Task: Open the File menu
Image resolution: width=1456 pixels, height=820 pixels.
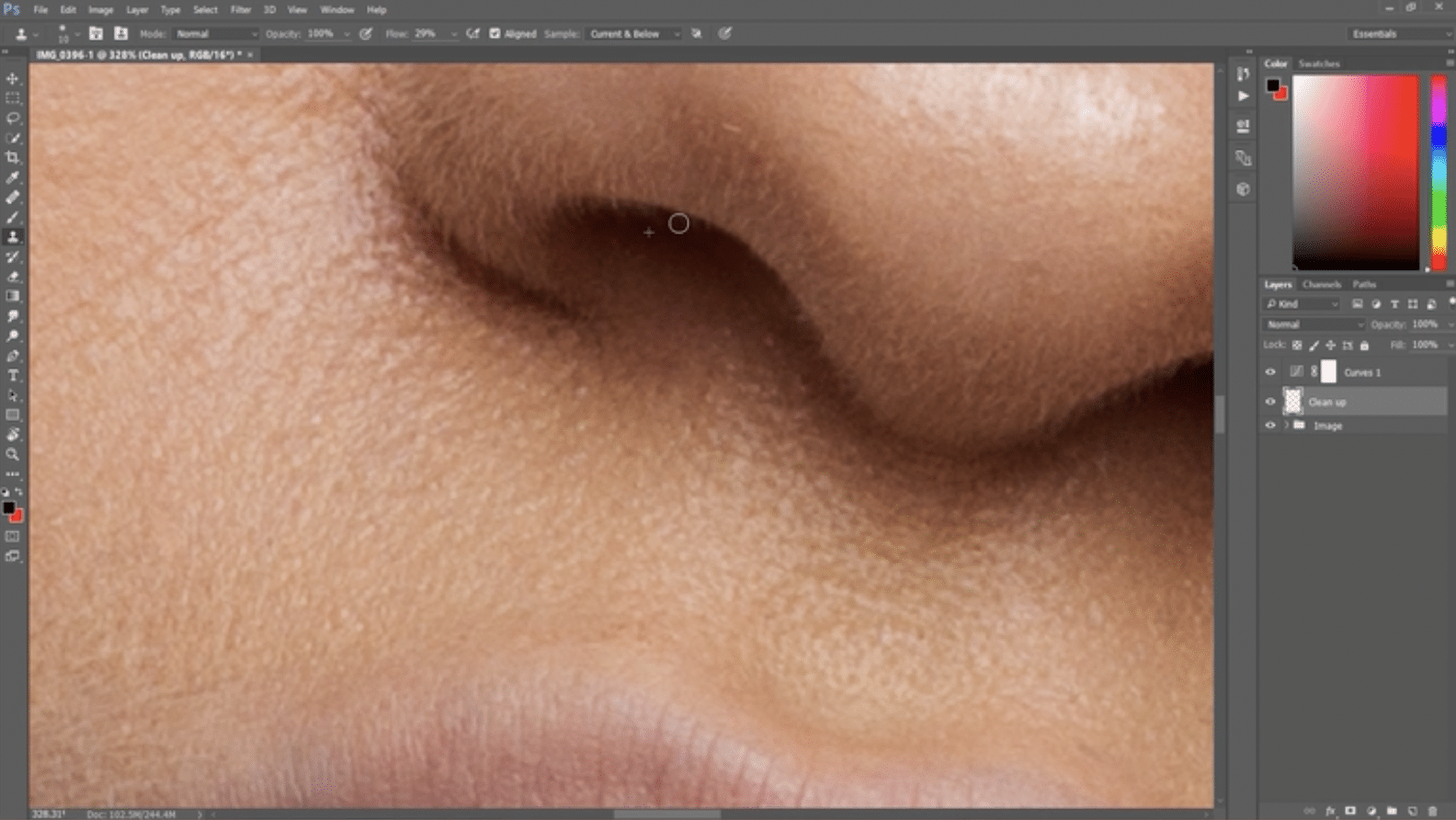Action: pyautogui.click(x=40, y=9)
